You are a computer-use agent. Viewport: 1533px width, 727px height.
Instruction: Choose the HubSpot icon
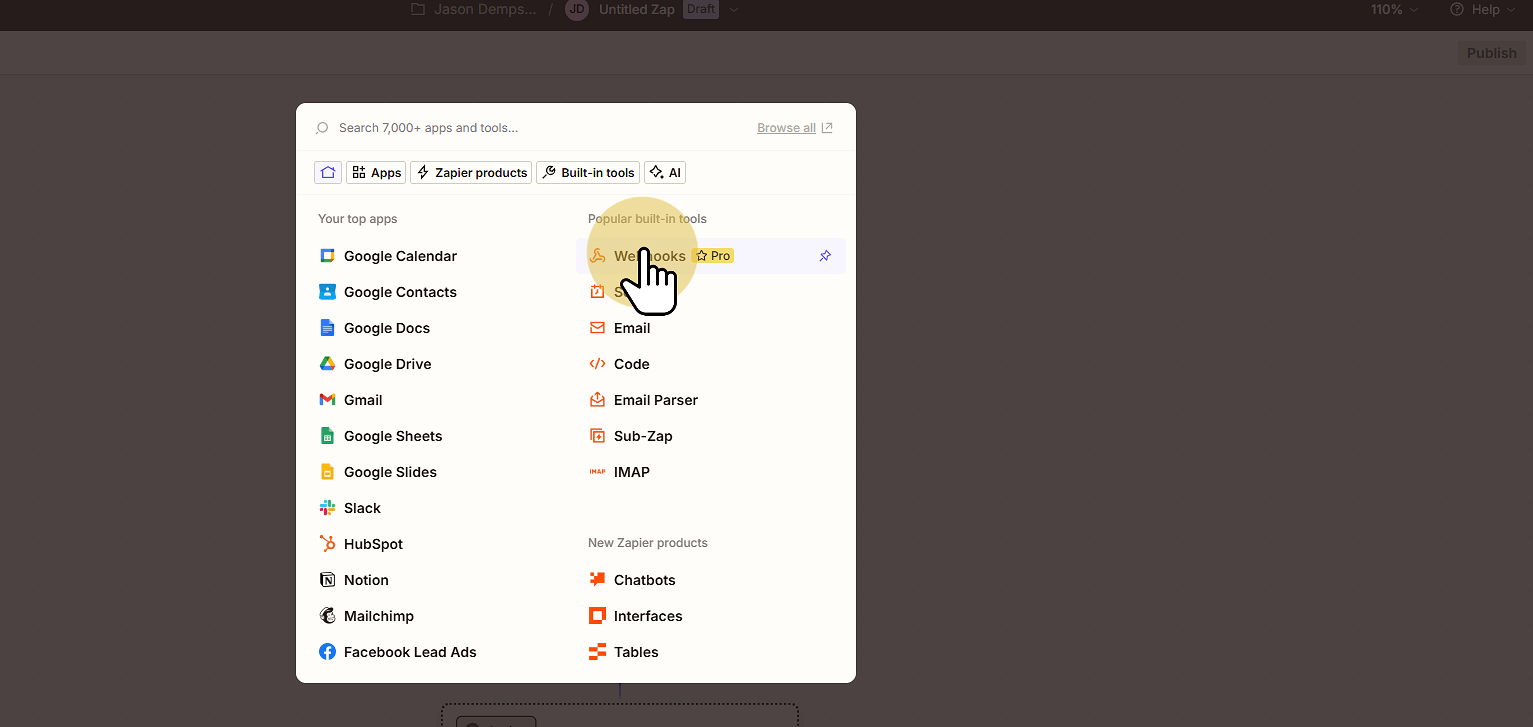pyautogui.click(x=327, y=544)
